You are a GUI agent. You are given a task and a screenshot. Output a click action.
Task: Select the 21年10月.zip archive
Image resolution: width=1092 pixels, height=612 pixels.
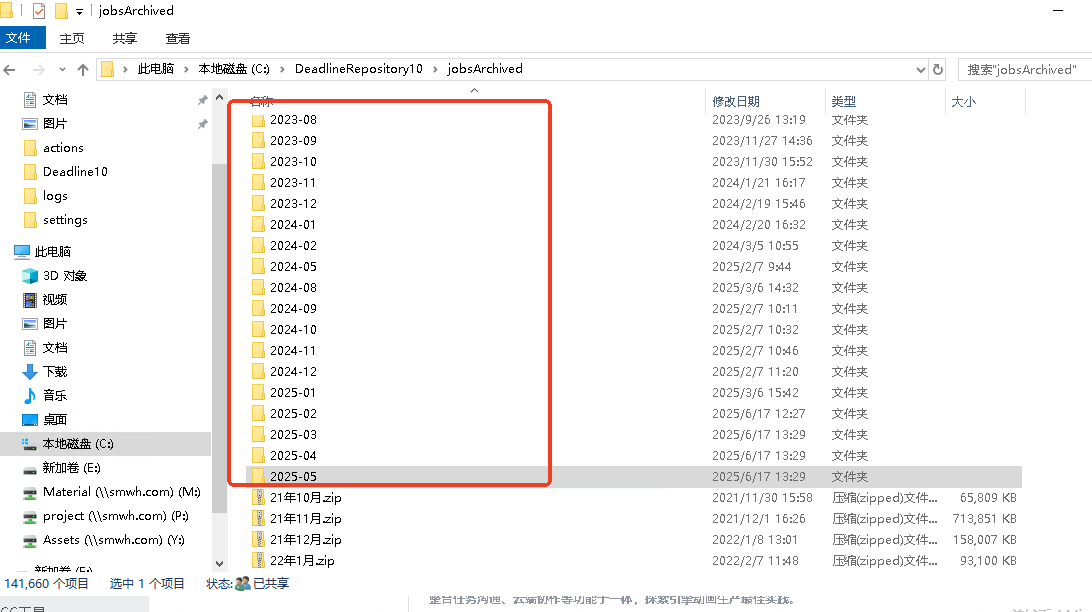(306, 498)
